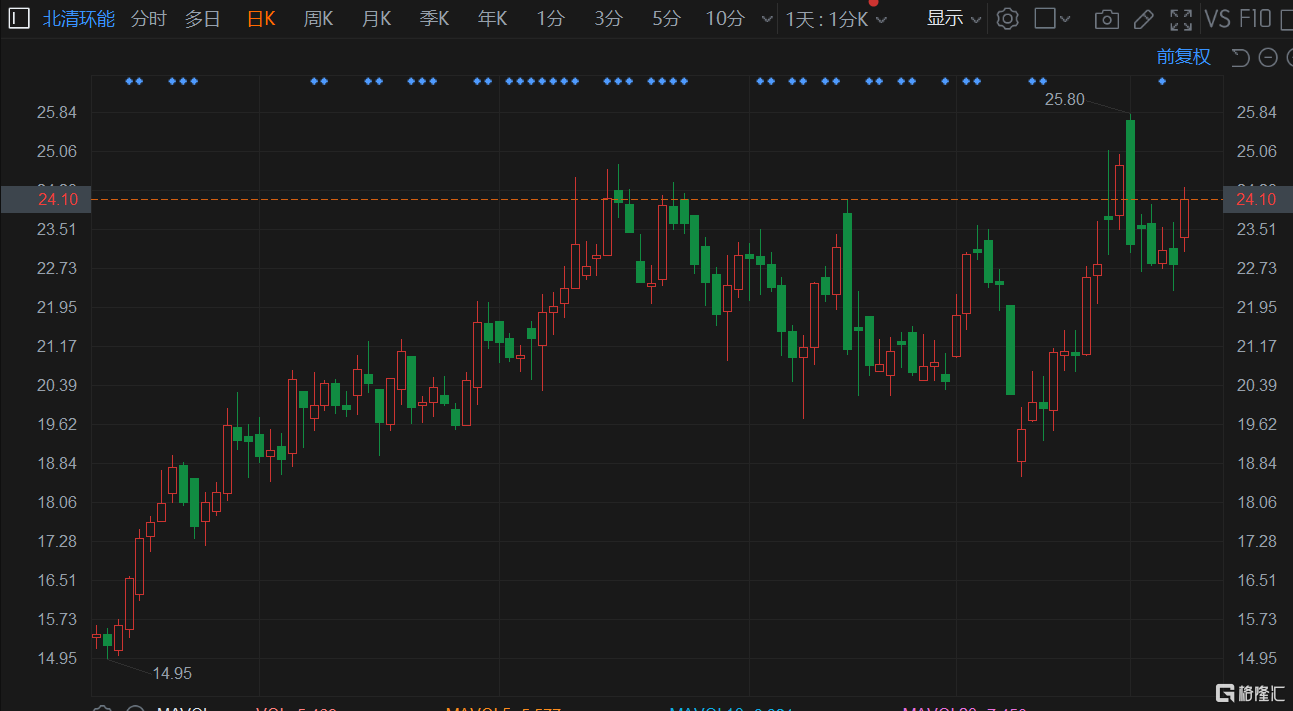Enter fullscreen chart mode
This screenshot has height=711, width=1293.
[1181, 19]
